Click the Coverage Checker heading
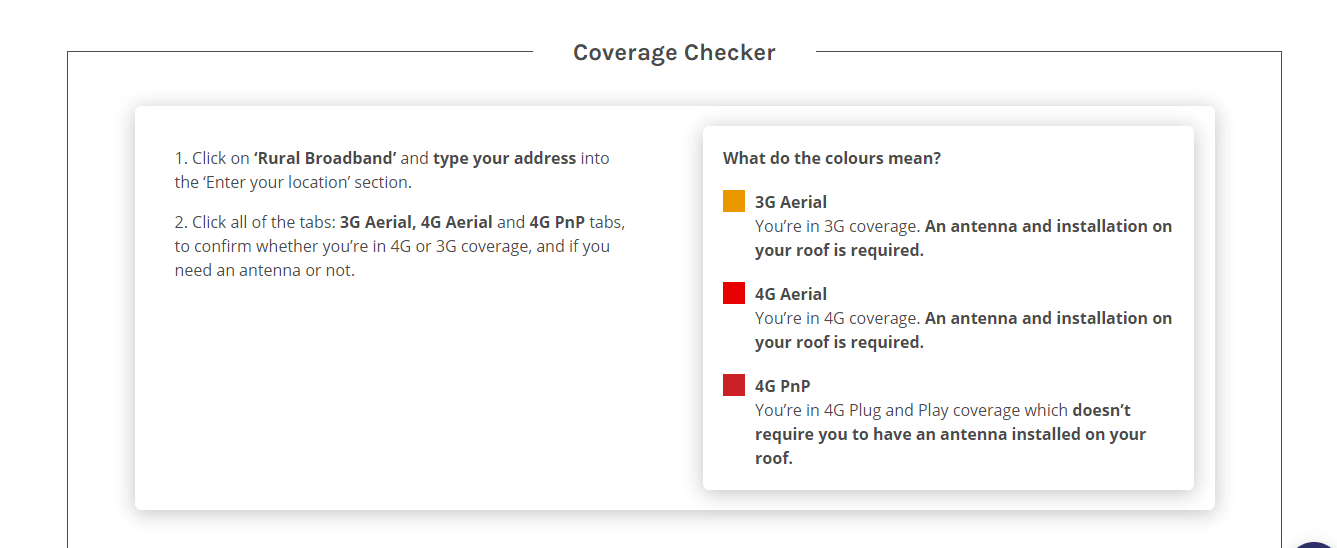 point(674,53)
